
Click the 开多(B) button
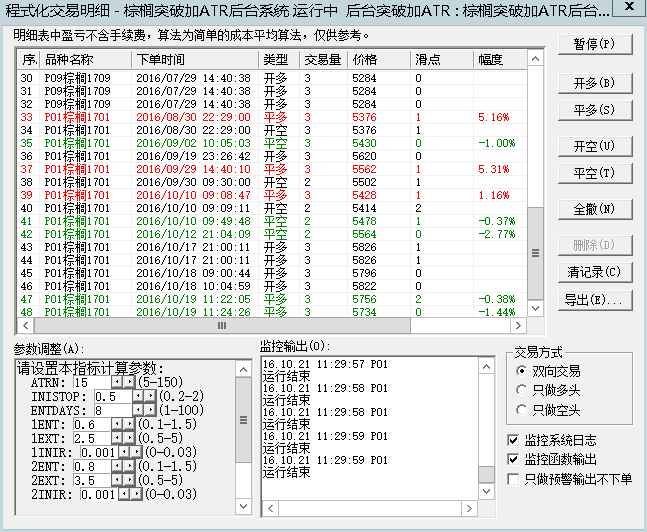click(x=594, y=82)
